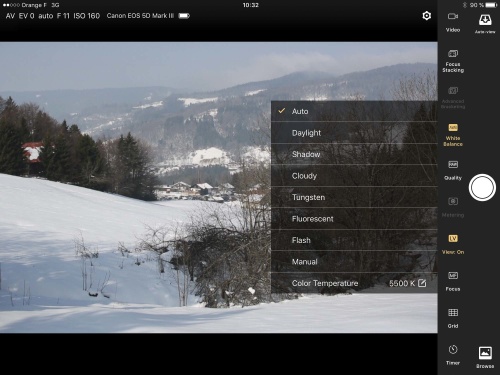The image size is (500, 375).
Task: Open Browse photo gallery
Action: [485, 357]
